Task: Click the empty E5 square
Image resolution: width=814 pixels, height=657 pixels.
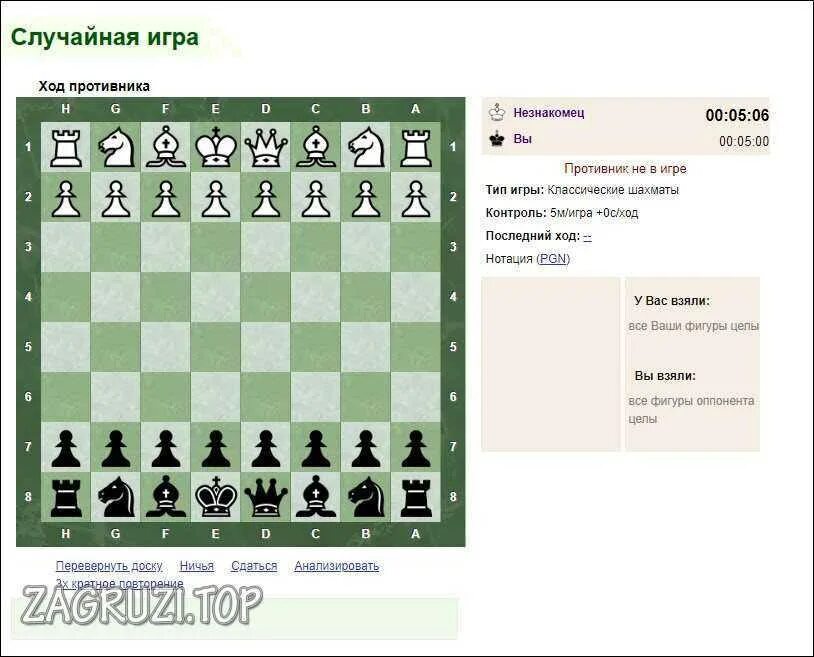Action: (215, 347)
